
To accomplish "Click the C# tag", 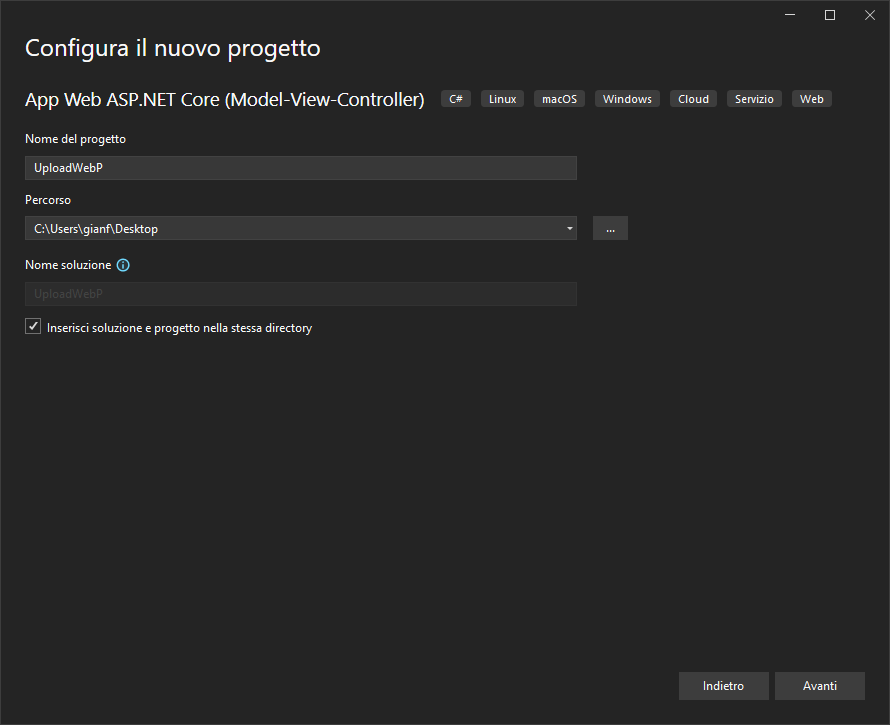I will tap(456, 99).
